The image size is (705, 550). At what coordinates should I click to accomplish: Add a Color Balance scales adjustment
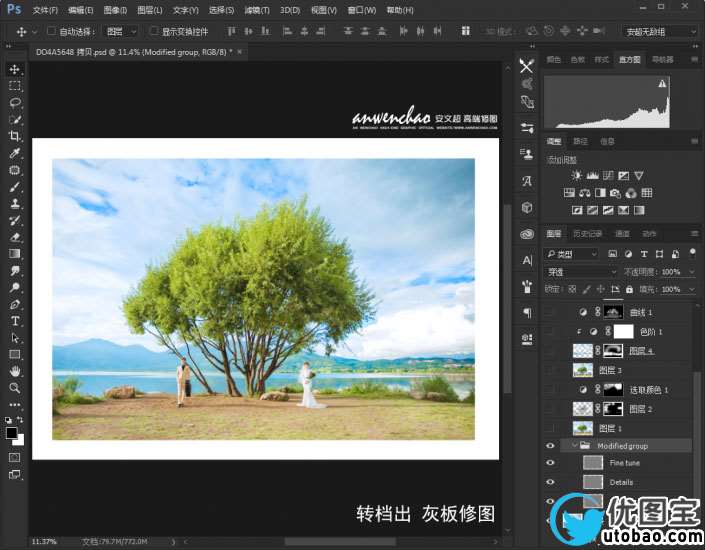[585, 193]
